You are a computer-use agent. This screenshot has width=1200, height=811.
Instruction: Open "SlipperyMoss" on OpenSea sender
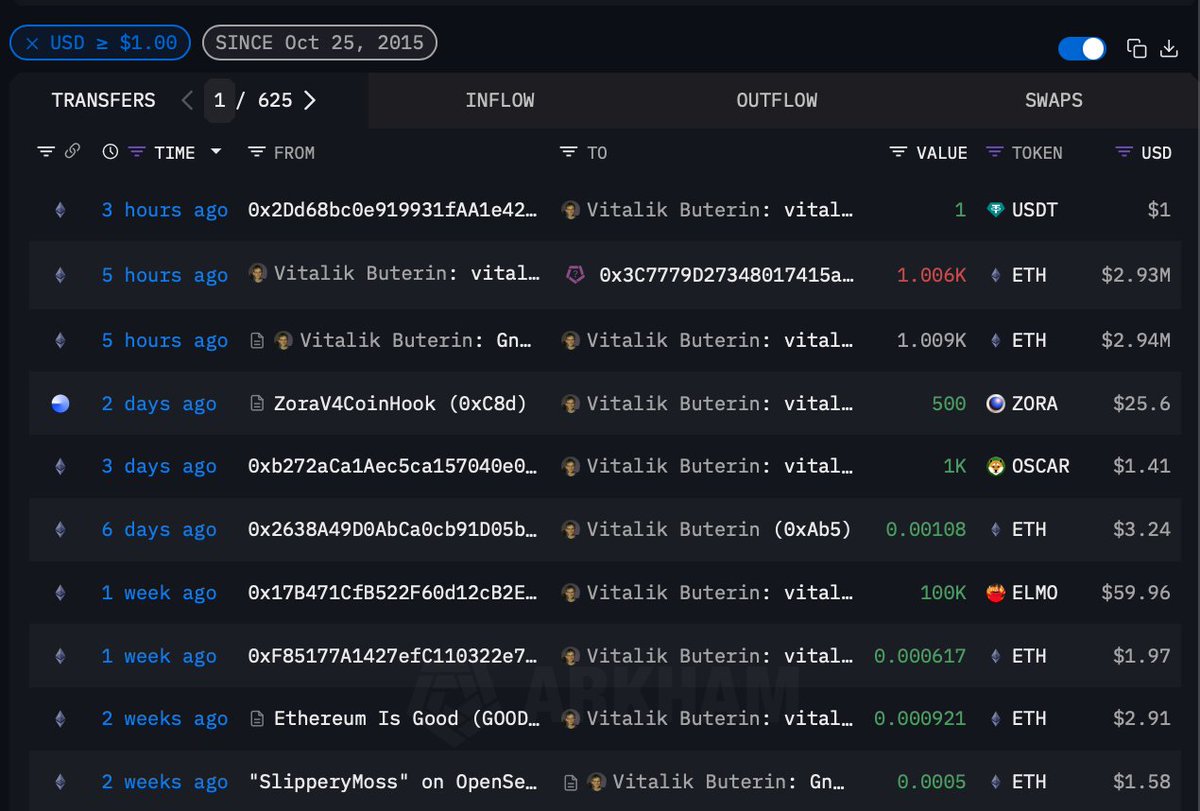tap(393, 782)
